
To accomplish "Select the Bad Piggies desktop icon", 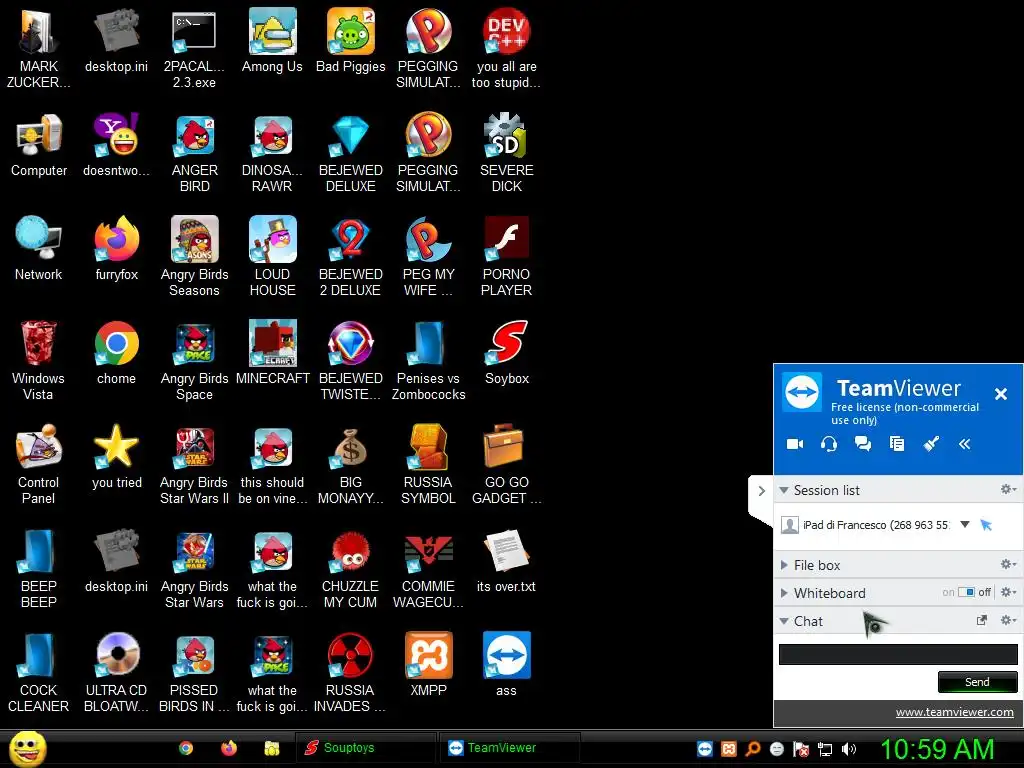I will tap(351, 41).
